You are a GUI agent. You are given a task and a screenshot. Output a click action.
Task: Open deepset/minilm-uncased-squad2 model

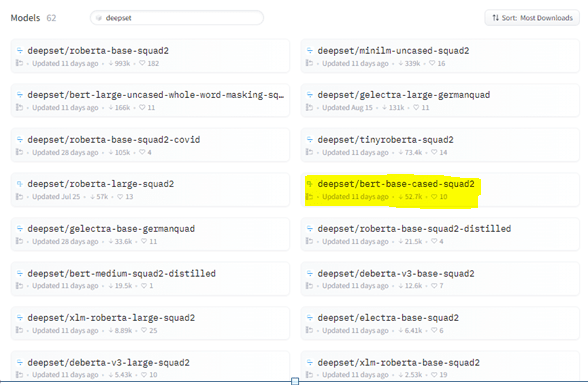[x=440, y=56]
